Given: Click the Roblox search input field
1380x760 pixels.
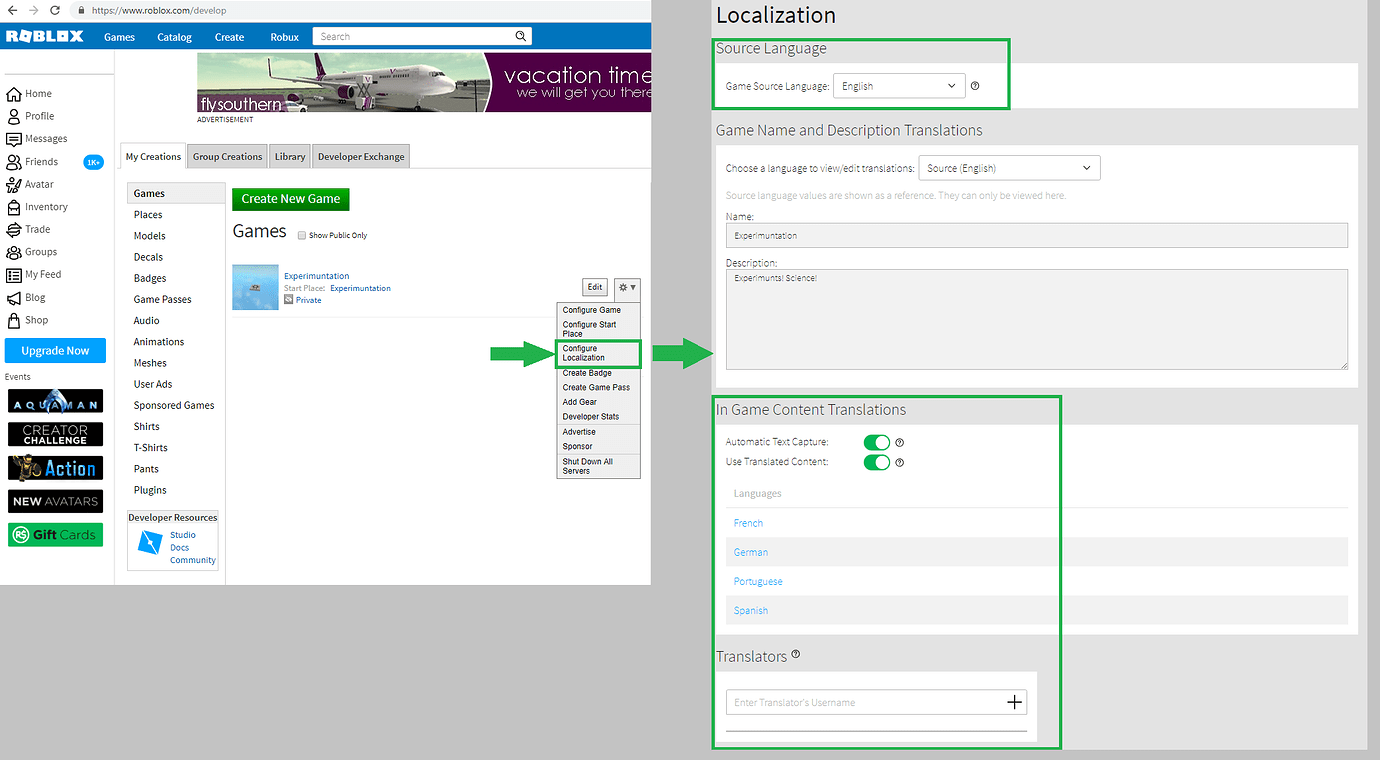Looking at the screenshot, I should [413, 36].
